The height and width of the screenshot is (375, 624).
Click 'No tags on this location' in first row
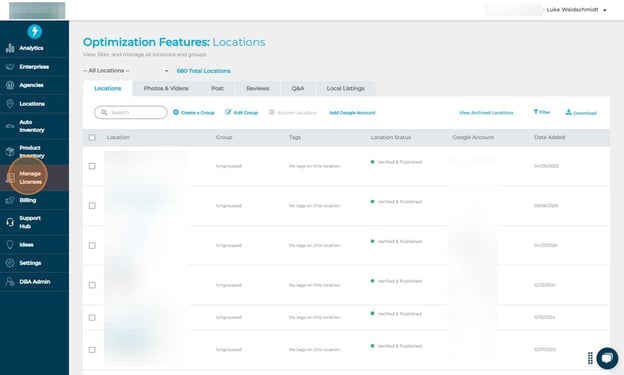tap(314, 166)
